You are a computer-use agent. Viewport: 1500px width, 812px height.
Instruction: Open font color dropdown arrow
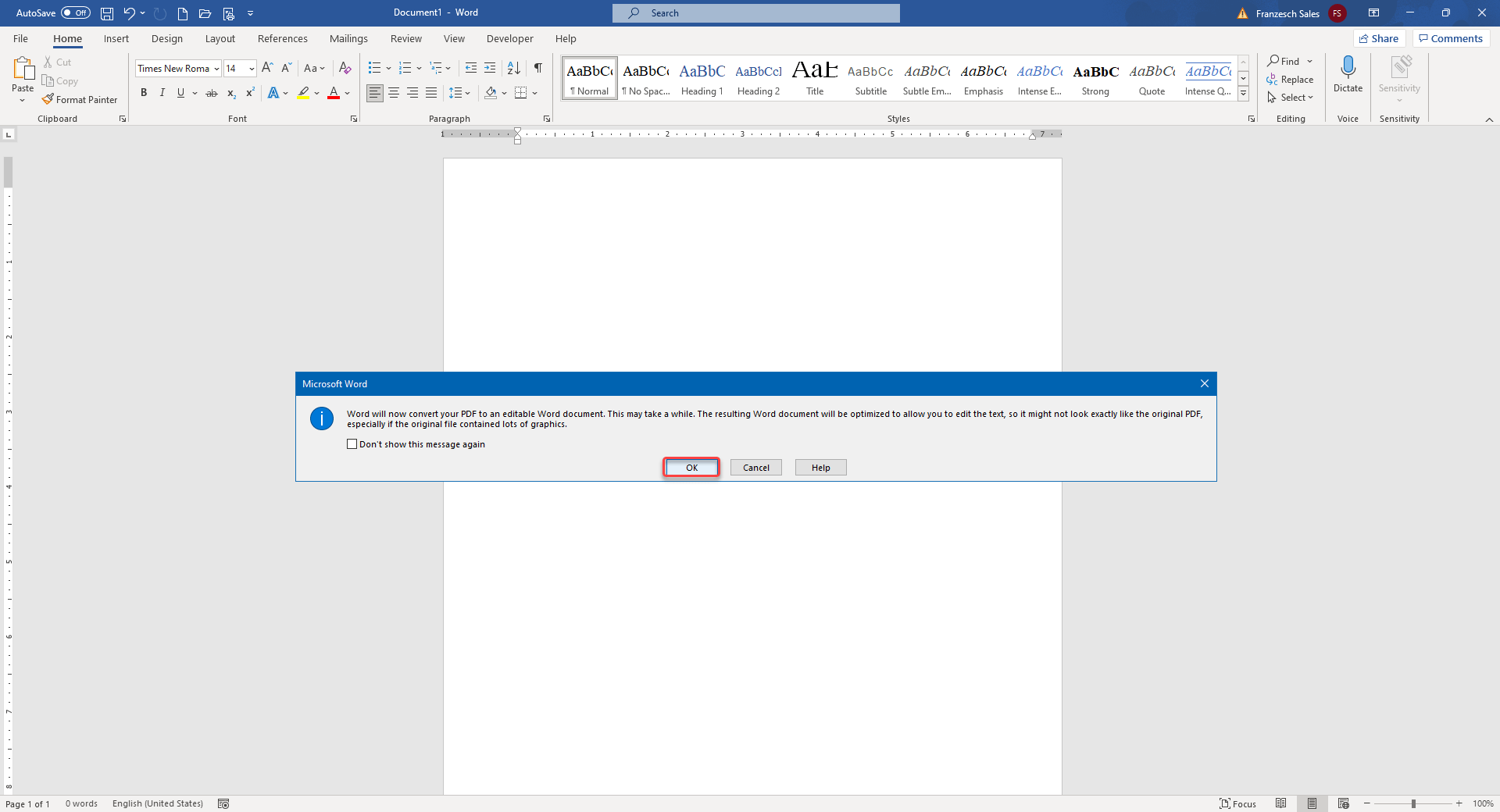[348, 93]
